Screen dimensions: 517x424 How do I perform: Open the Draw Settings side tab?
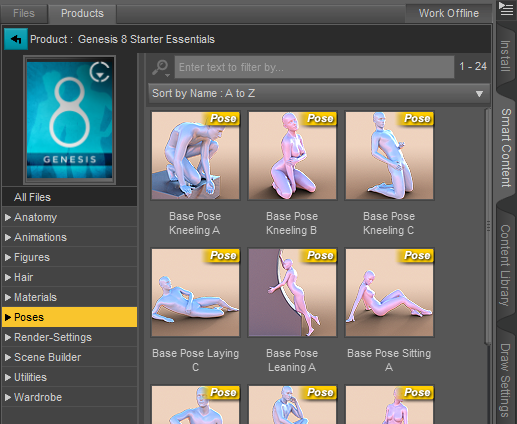(x=505, y=380)
